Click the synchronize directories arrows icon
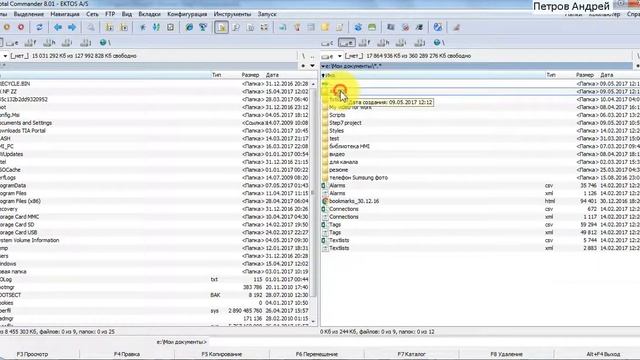Viewport: 640px width, 360px height. pos(156,27)
